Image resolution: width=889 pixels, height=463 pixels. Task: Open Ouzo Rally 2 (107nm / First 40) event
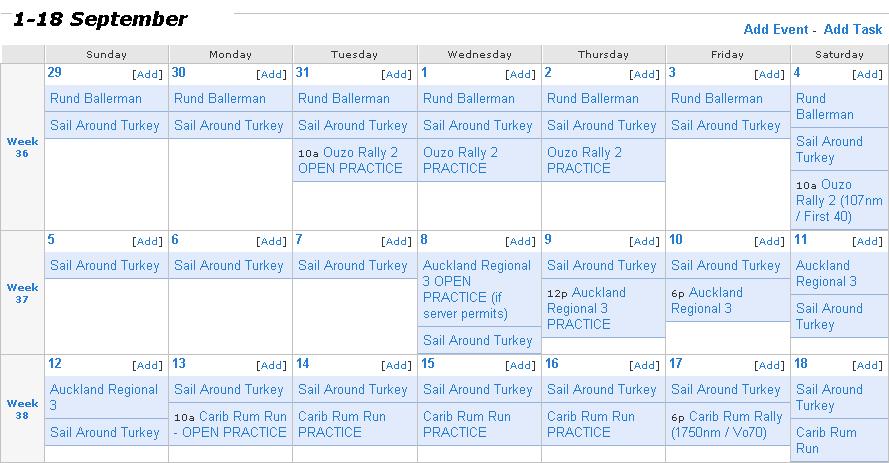[x=839, y=200]
